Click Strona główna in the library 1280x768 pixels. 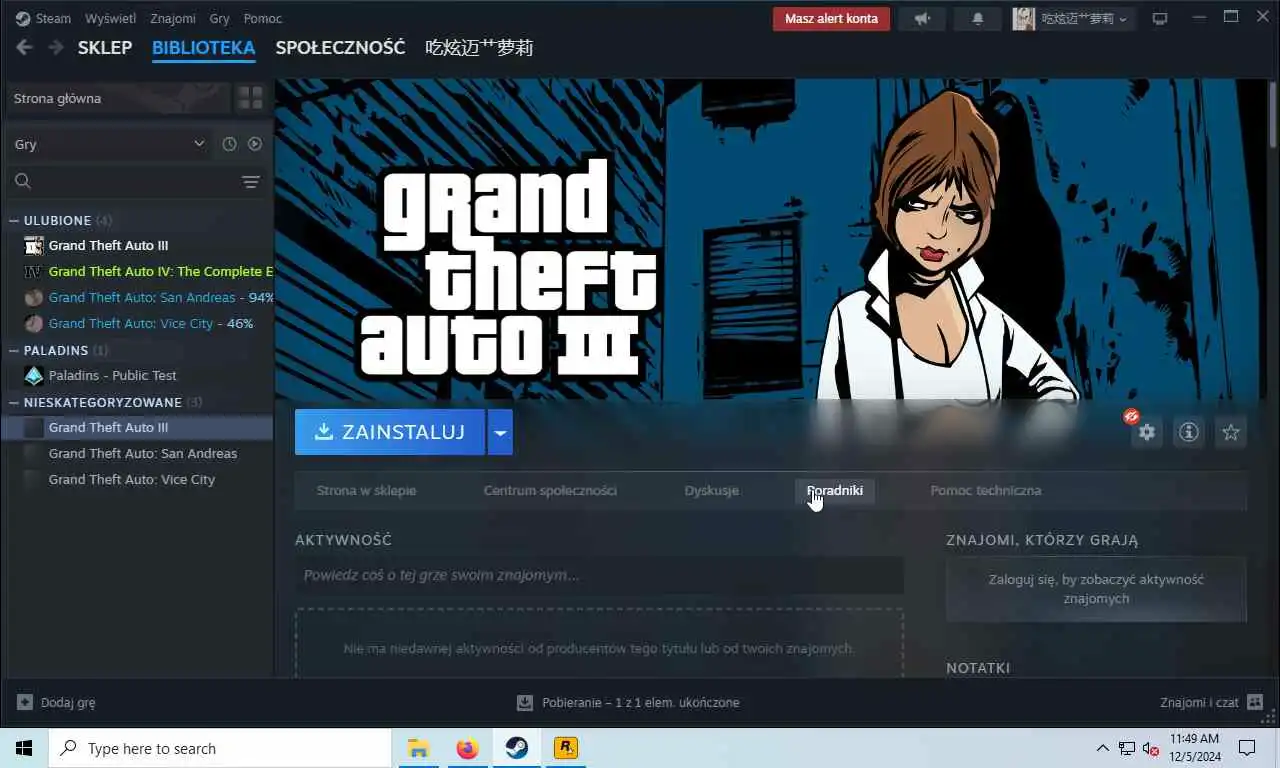coord(117,98)
